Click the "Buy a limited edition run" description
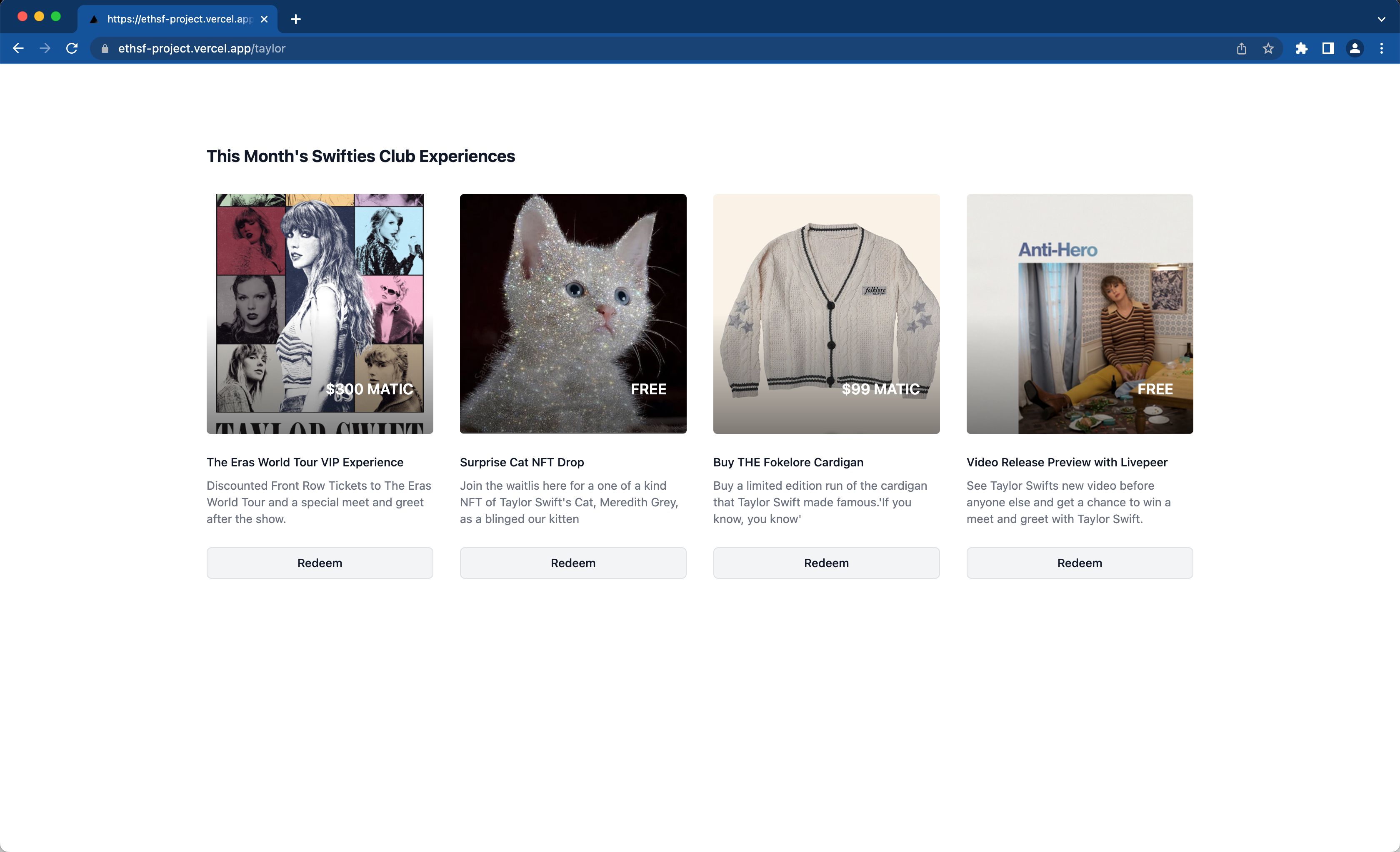Screen dimensions: 1400x852 [x=820, y=502]
